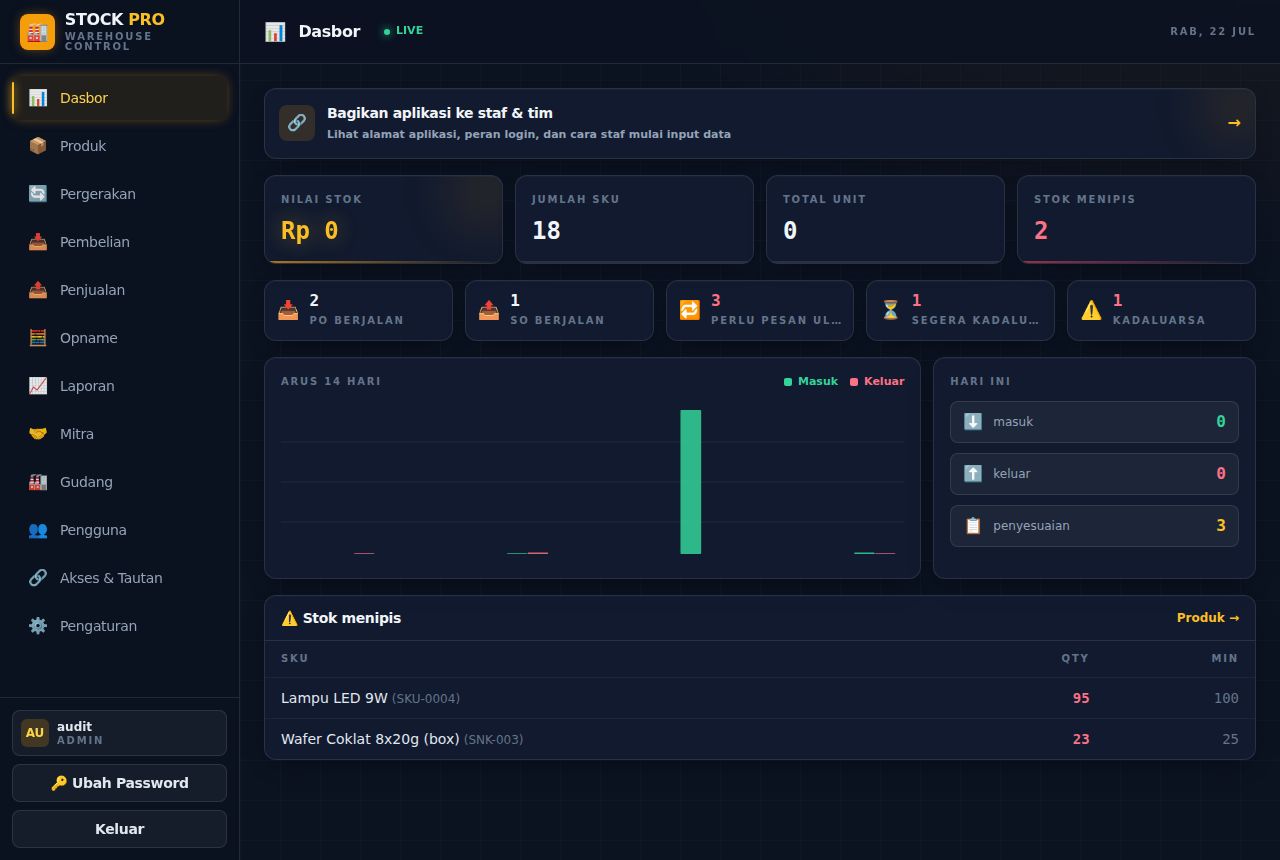Click the PO Berjalan inbox icon
This screenshot has width=1280, height=860.
click(288, 310)
